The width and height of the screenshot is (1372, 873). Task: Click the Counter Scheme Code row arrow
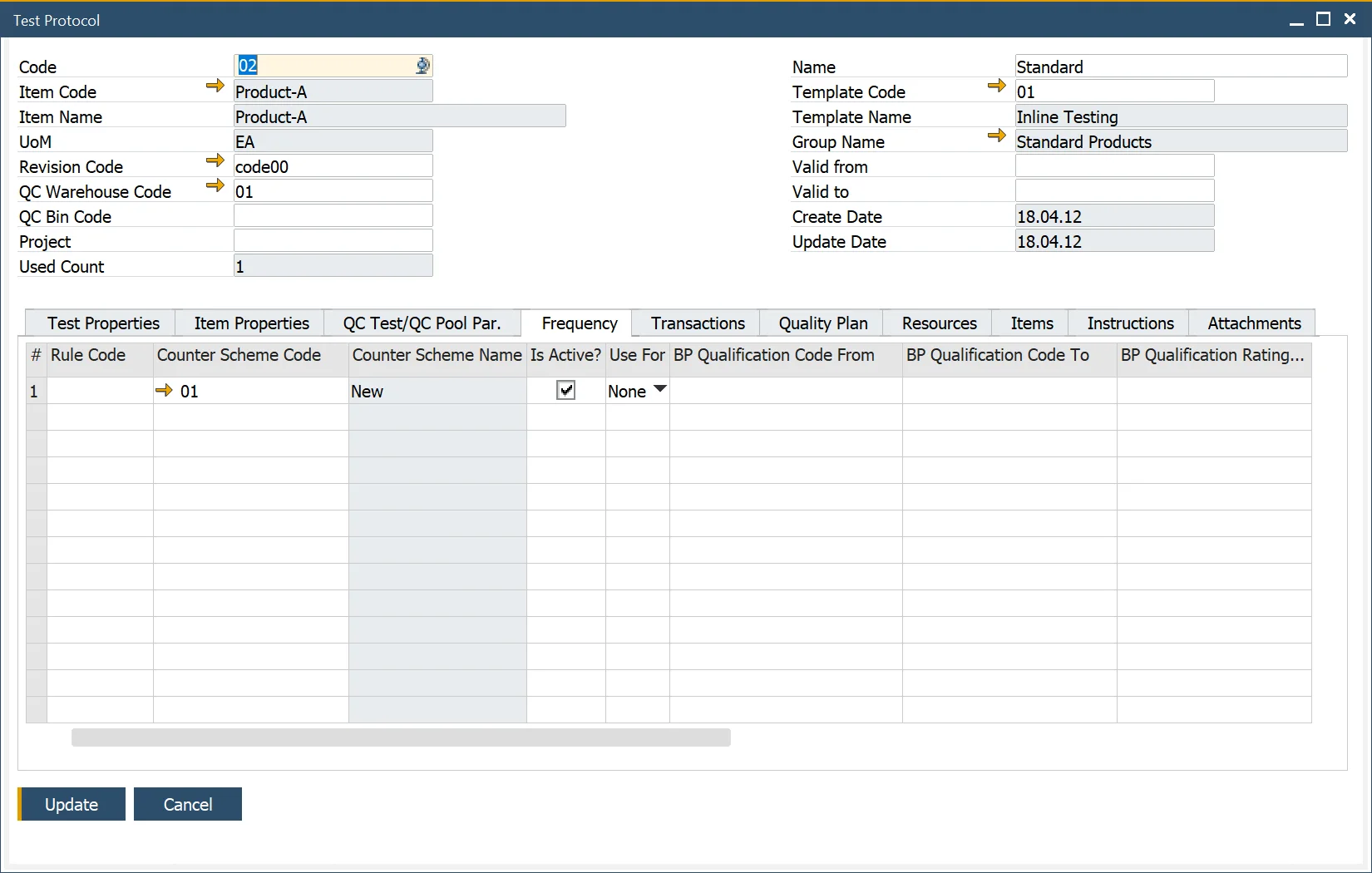(164, 390)
